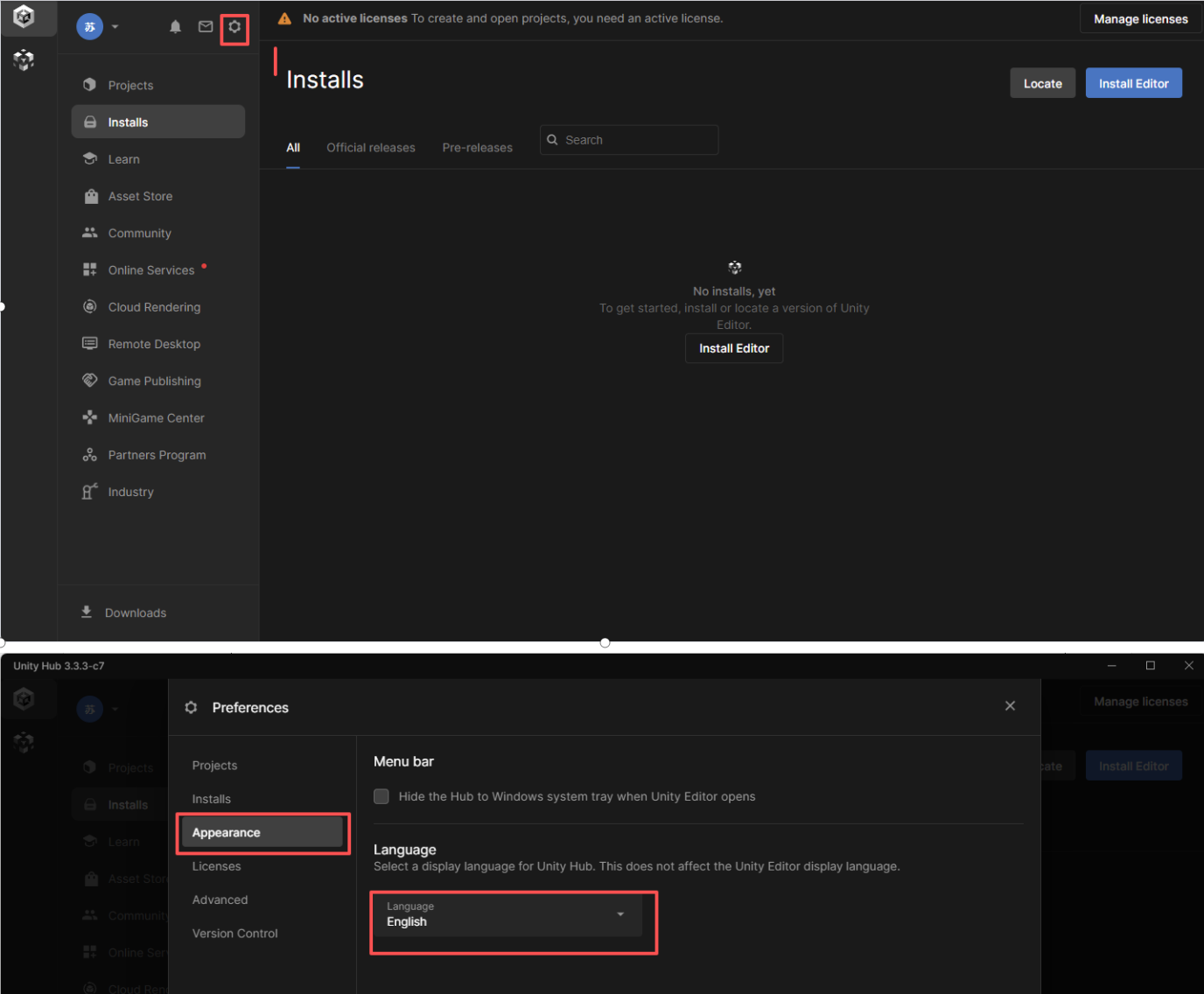Click the blue Install Editor button
The width and height of the screenshot is (1204, 994).
coord(1133,84)
